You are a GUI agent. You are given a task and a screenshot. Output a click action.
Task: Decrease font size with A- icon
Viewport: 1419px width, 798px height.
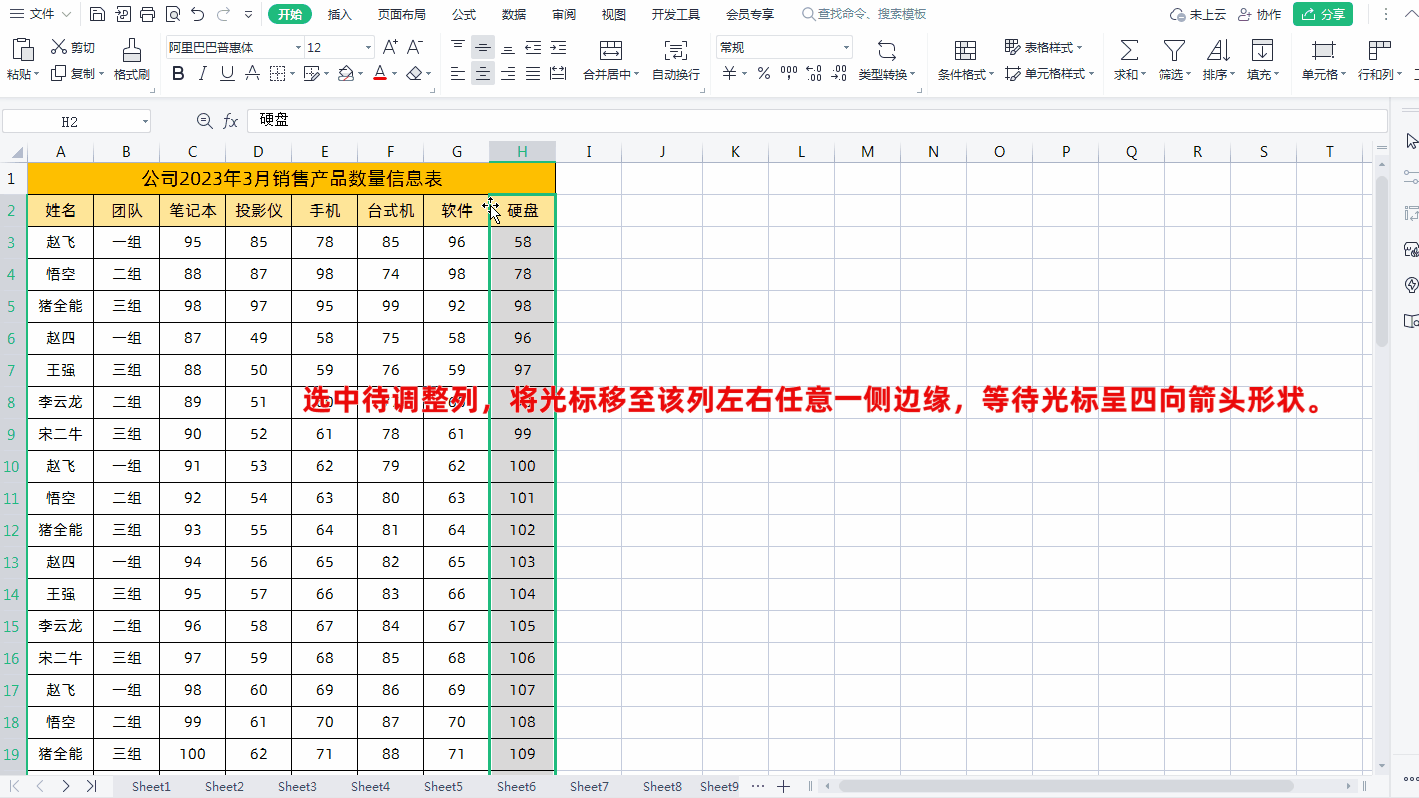416,47
